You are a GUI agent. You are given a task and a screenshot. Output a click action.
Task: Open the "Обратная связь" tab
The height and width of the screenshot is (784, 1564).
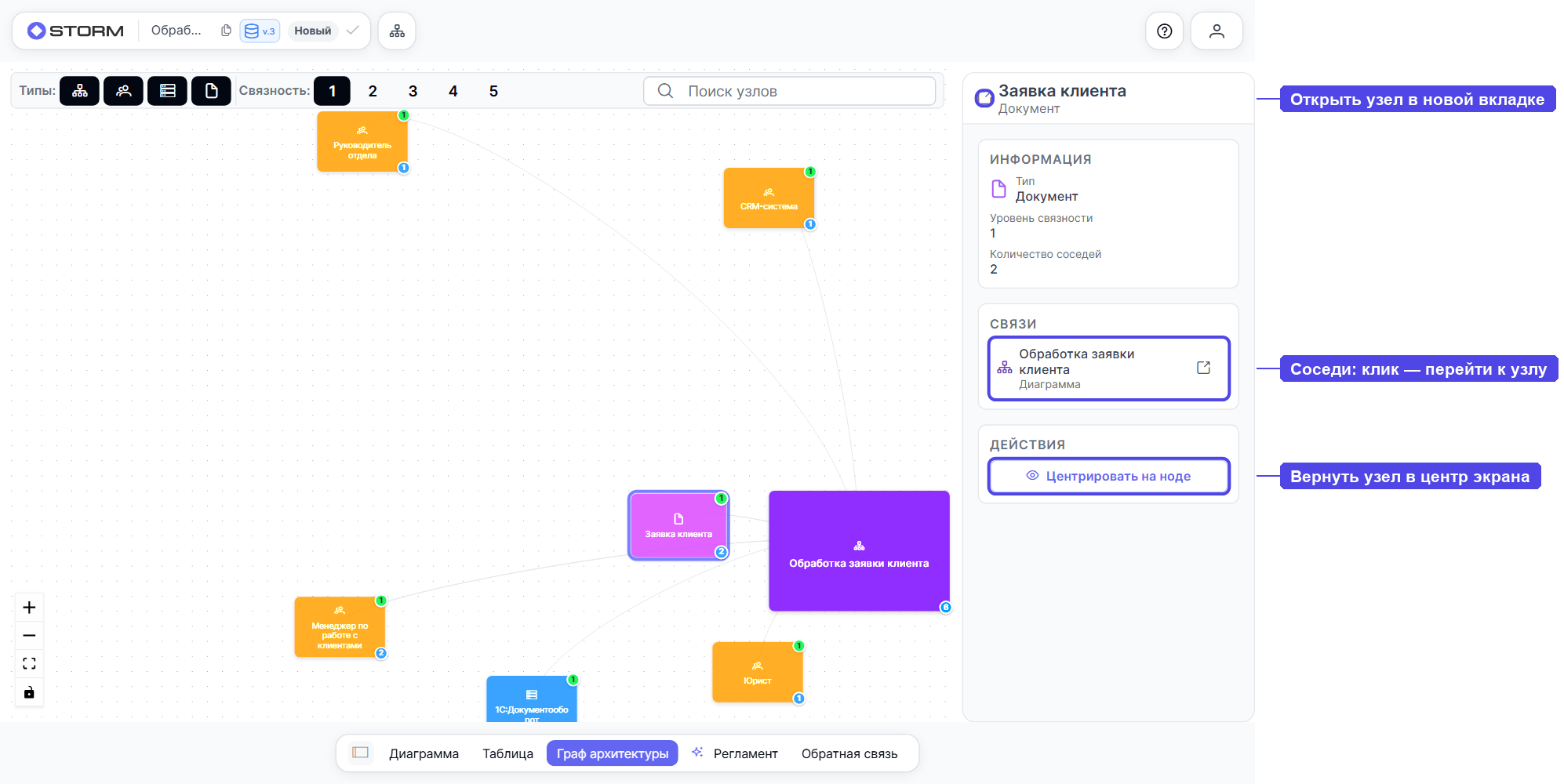pyautogui.click(x=849, y=753)
